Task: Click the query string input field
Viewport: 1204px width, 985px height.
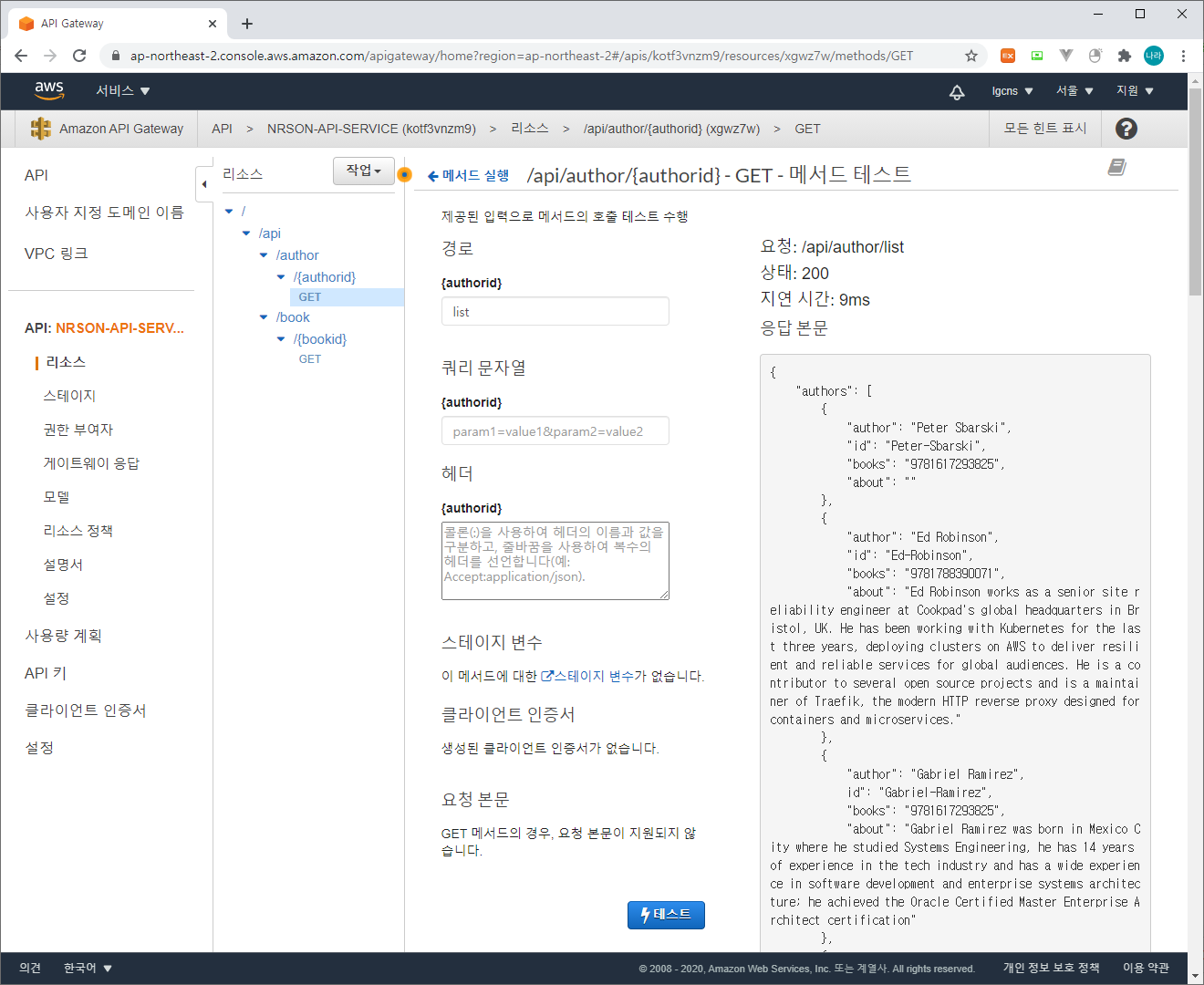Action: click(x=555, y=430)
